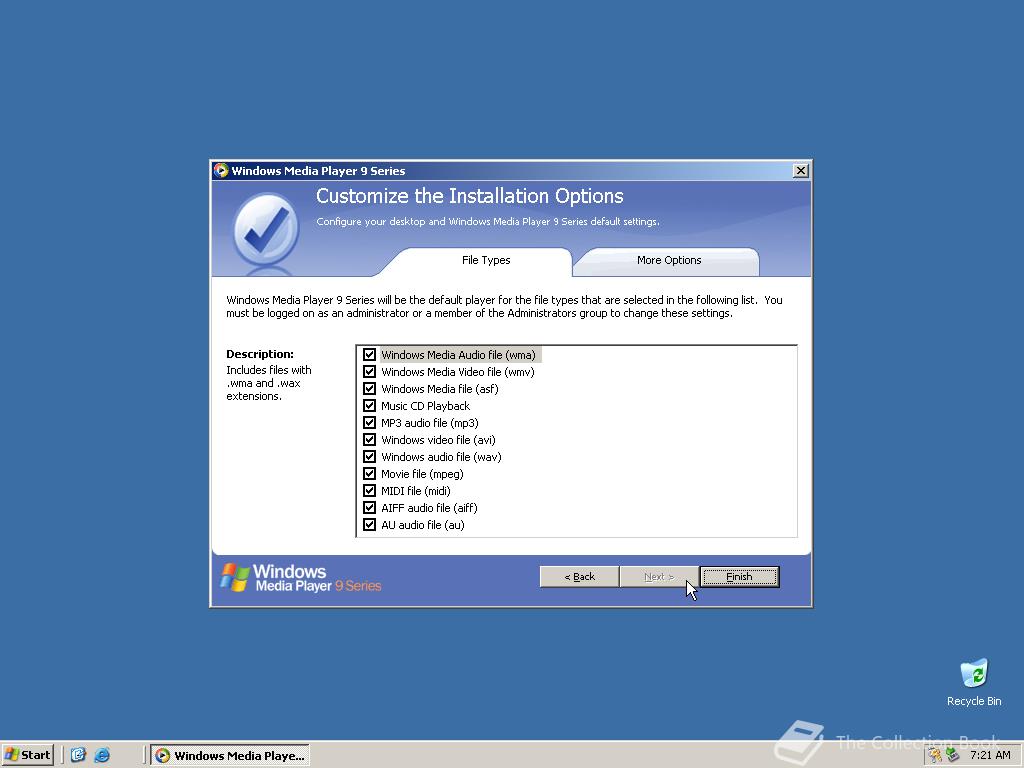The width and height of the screenshot is (1024, 768).
Task: Open the Start menu
Action: pos(27,755)
